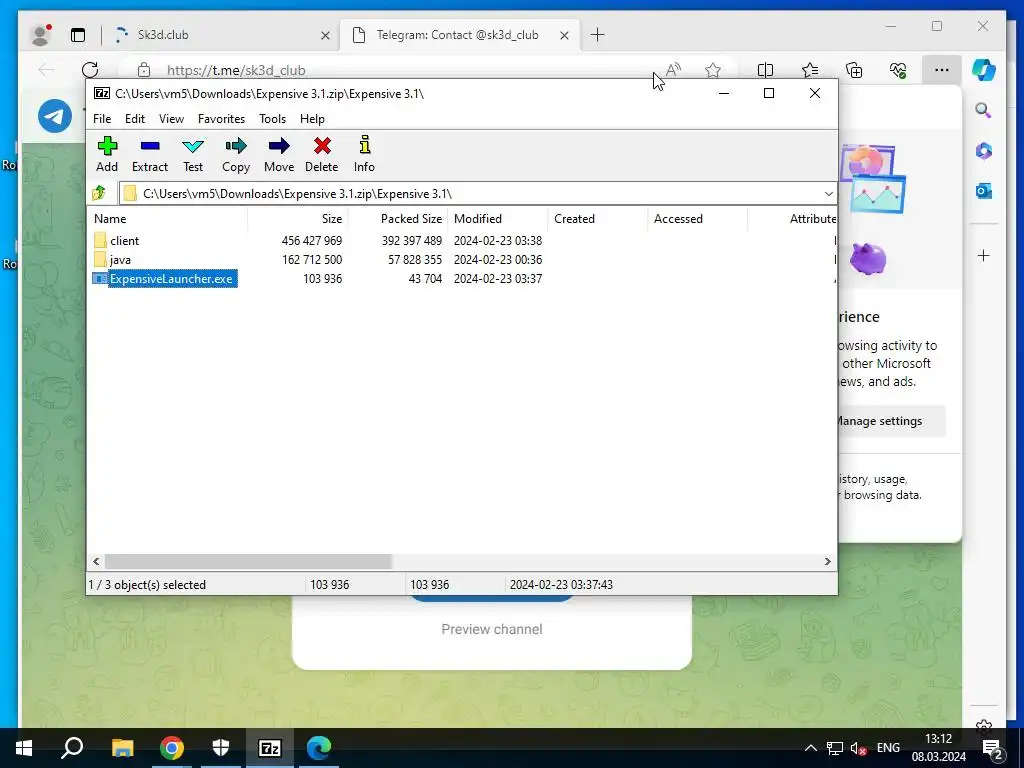
Task: Click the Copy toolbar icon
Action: click(236, 155)
